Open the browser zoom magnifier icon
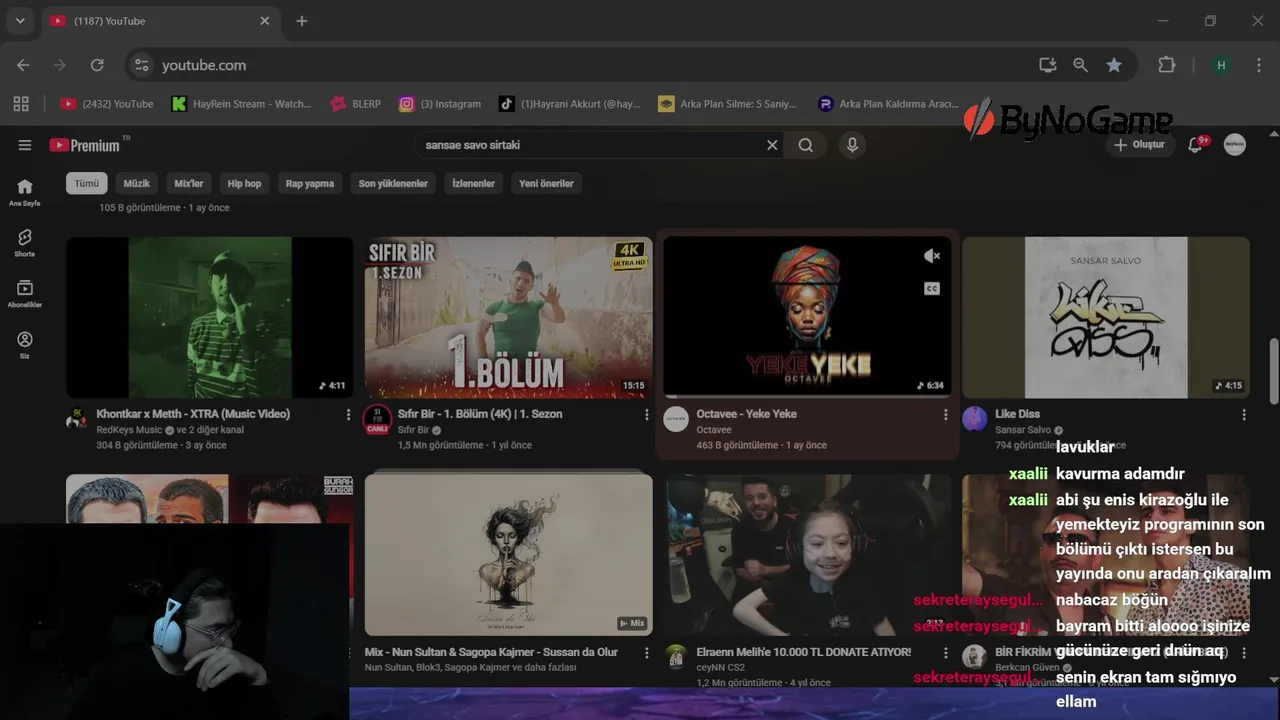 [1080, 65]
